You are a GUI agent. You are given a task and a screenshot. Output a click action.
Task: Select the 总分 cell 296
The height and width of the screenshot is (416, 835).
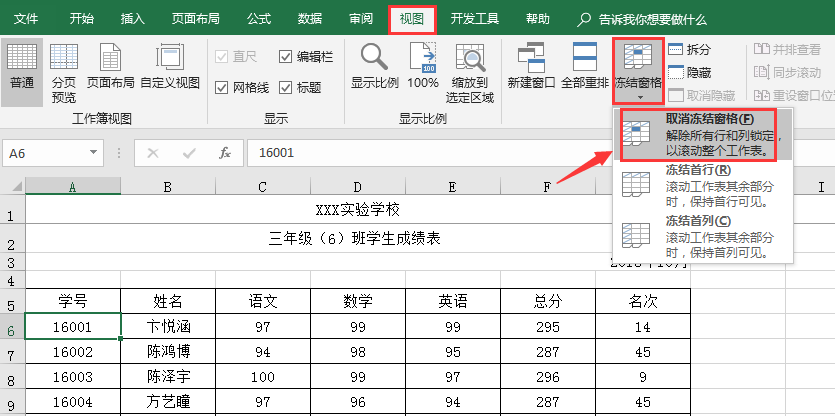point(548,377)
